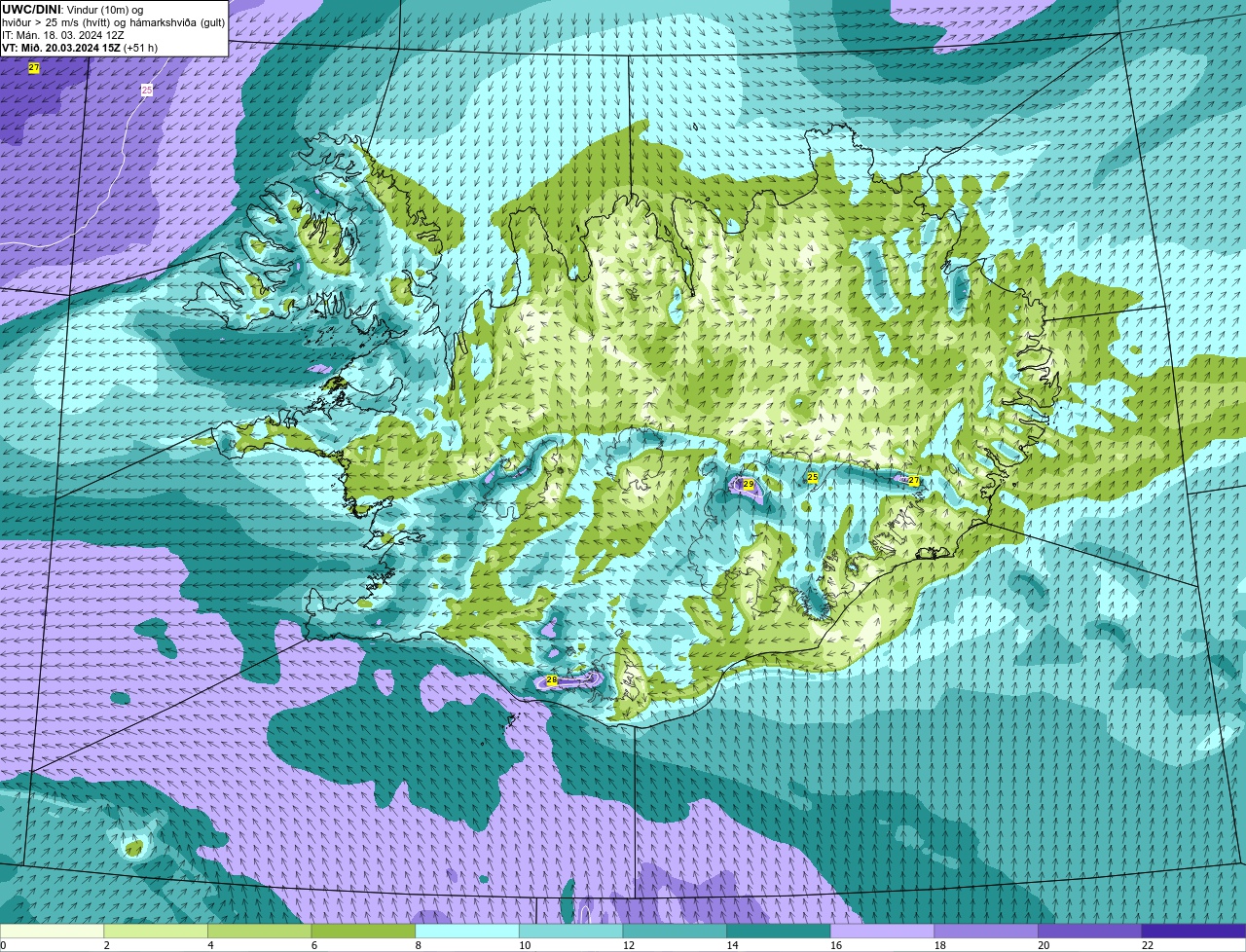Click the legend scale value 14
1246x952 pixels.
[732, 945]
